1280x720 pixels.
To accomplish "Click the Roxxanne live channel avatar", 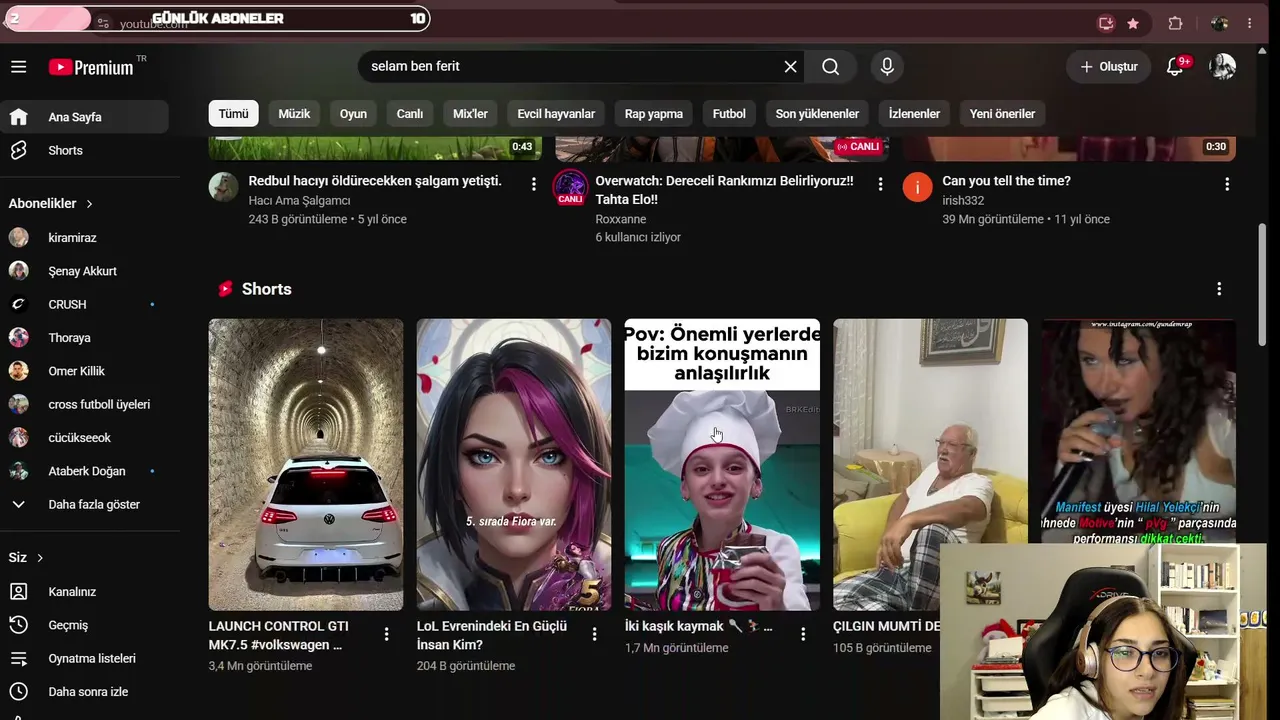I will (570, 187).
